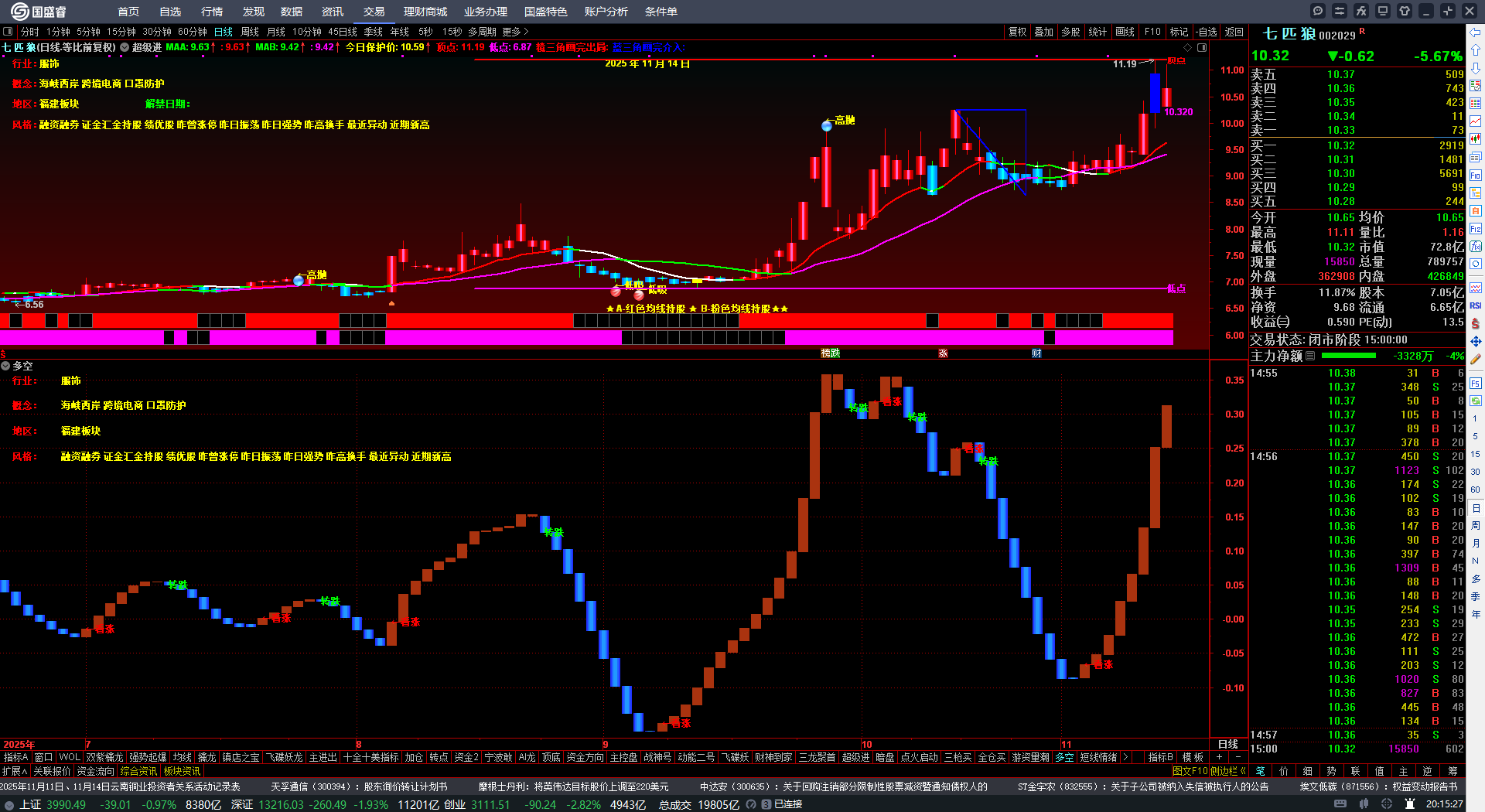Open the 图文F10 link
The width and height of the screenshot is (1485, 812).
[x=1190, y=771]
